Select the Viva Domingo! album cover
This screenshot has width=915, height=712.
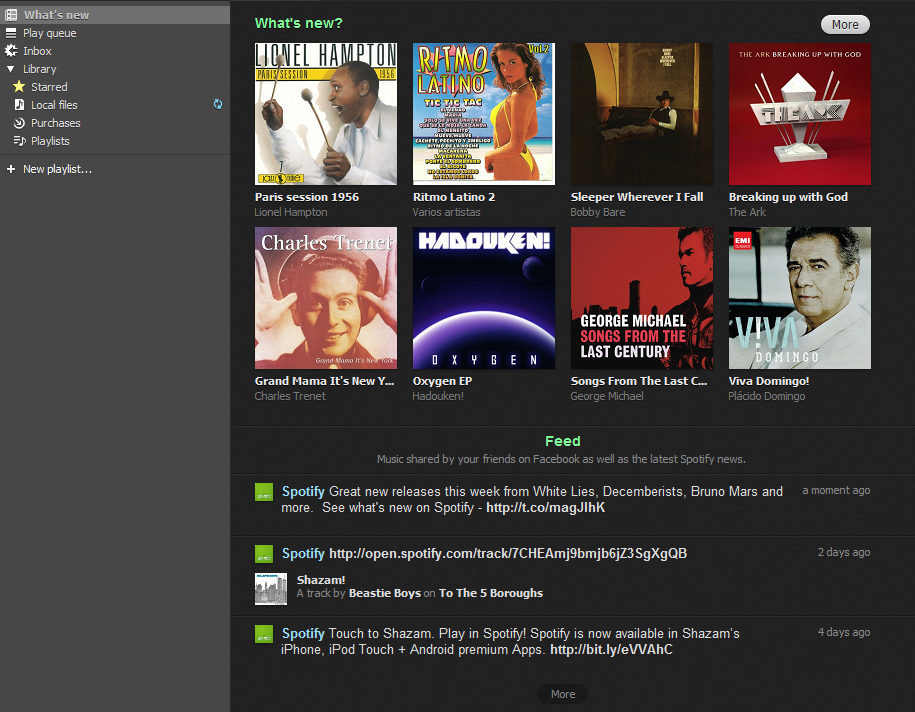click(800, 298)
